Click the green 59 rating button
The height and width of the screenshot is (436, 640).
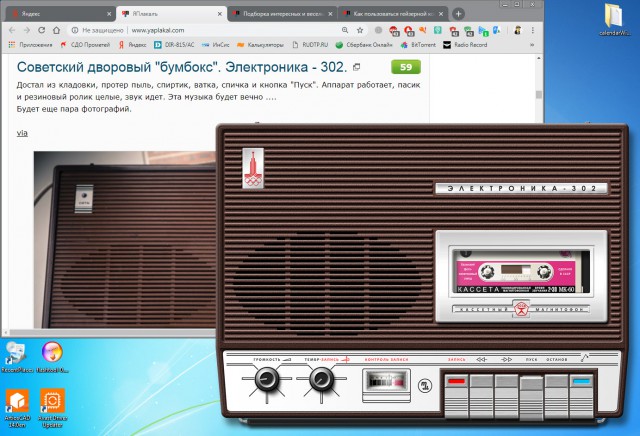[406, 67]
